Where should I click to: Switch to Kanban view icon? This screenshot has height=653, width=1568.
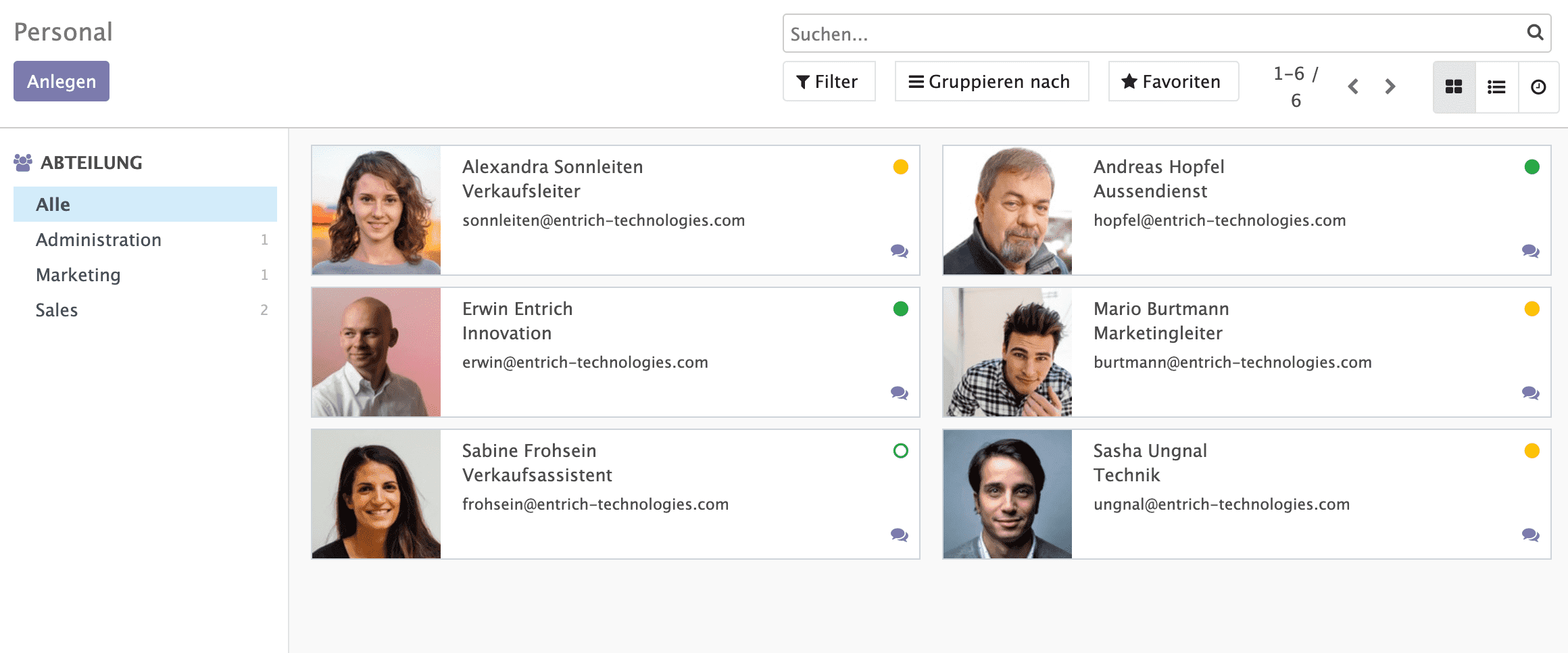(1454, 87)
